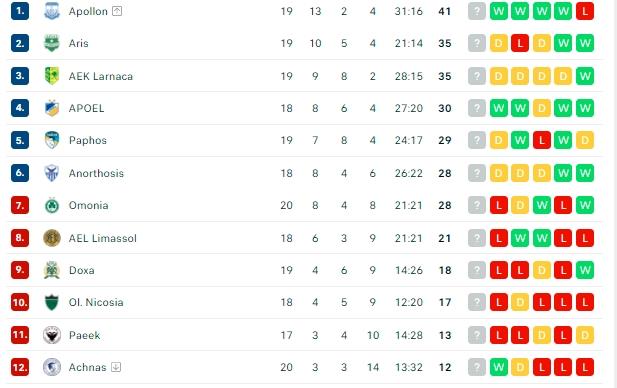
Task: Open the Anorthosis team page link
Action: click(96, 173)
